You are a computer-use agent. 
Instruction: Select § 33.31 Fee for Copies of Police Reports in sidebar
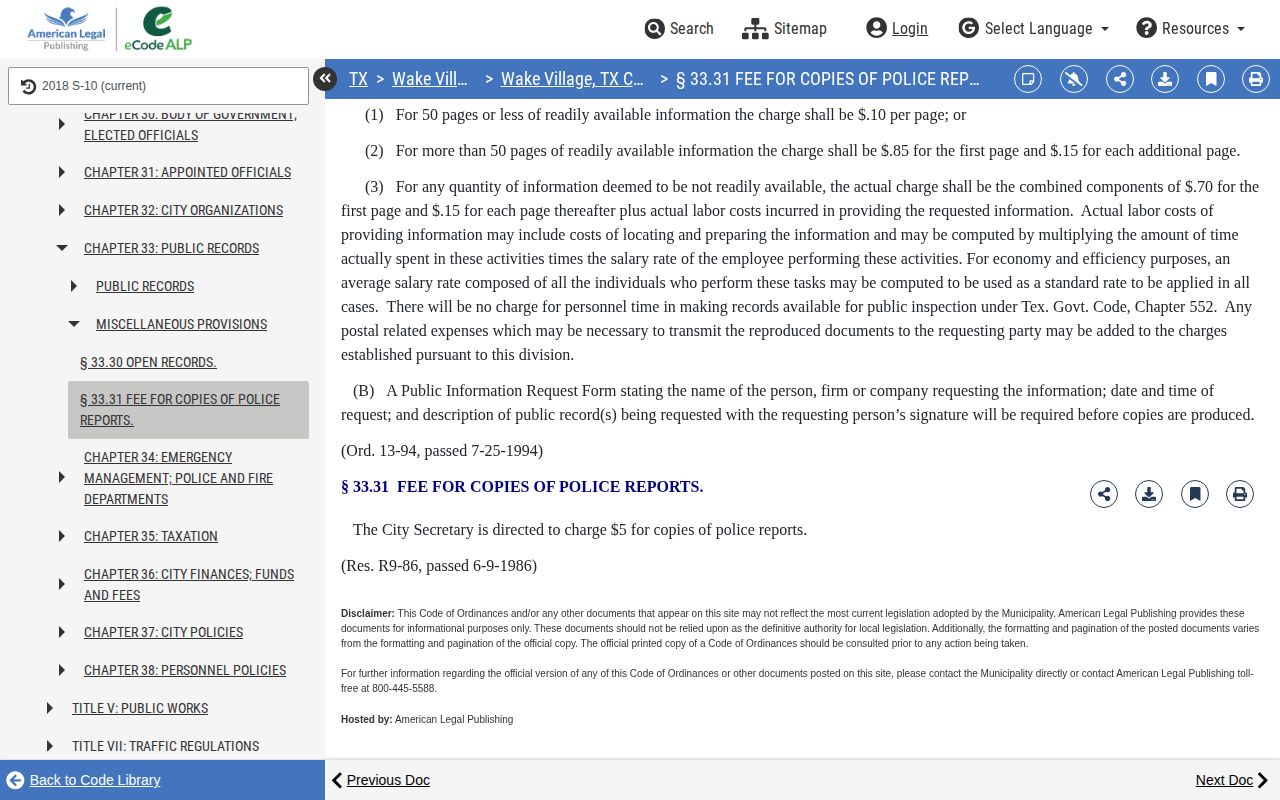188,410
